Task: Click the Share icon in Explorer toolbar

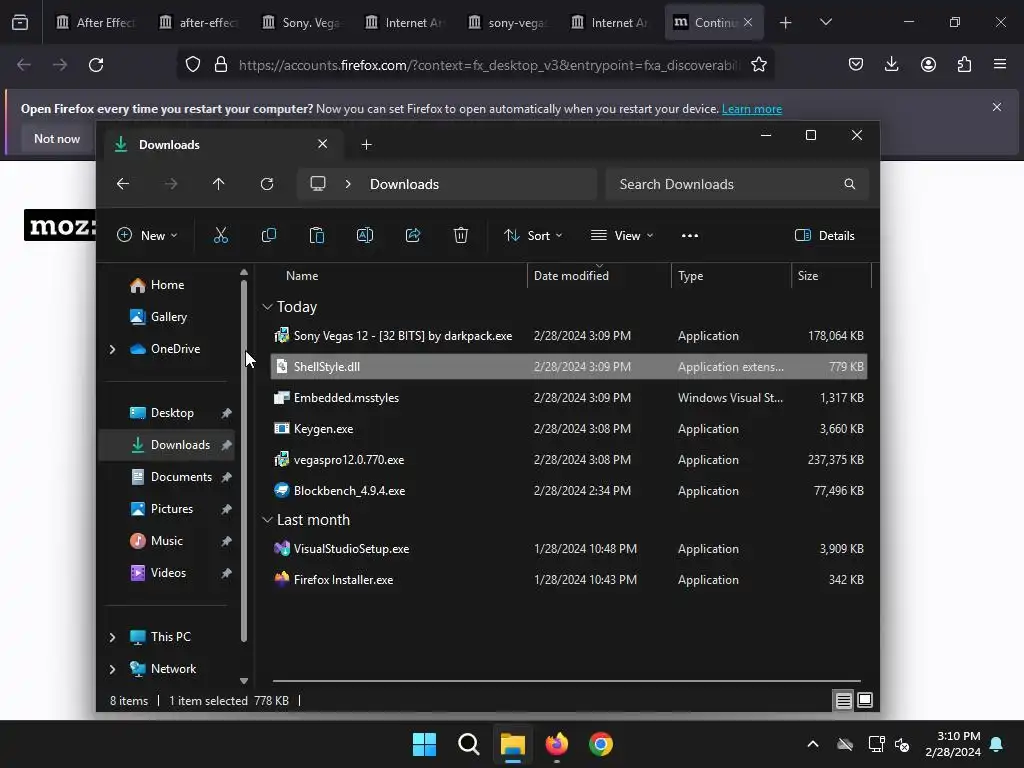Action: [413, 235]
